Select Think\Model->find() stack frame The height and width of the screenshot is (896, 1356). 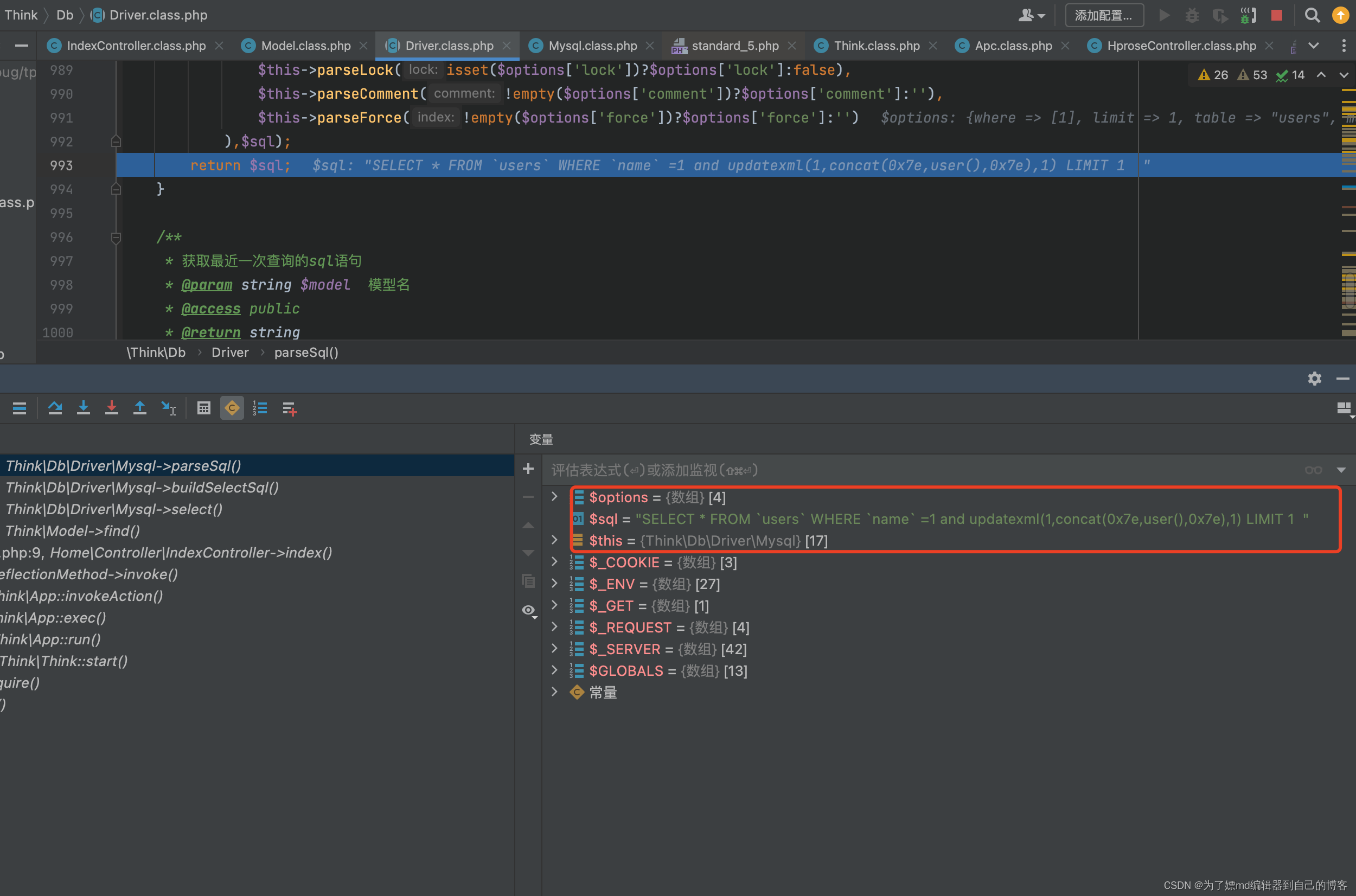73,531
